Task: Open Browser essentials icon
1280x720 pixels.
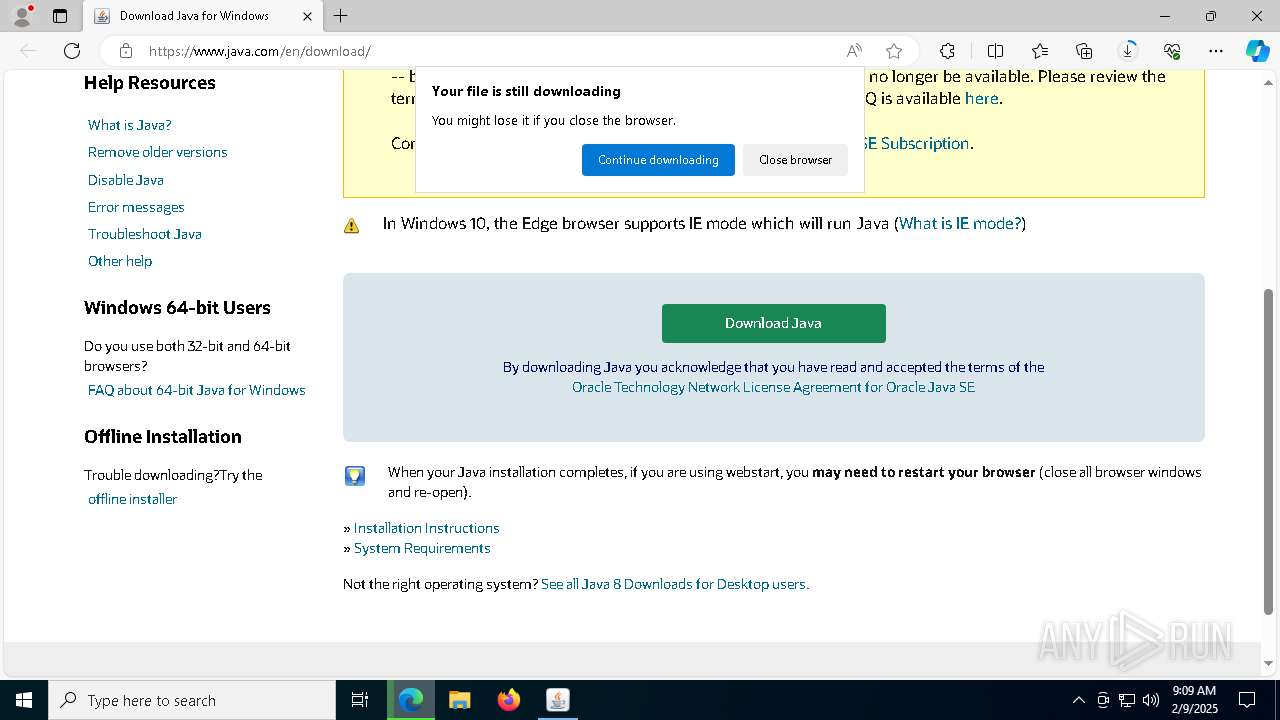Action: tap(1172, 51)
